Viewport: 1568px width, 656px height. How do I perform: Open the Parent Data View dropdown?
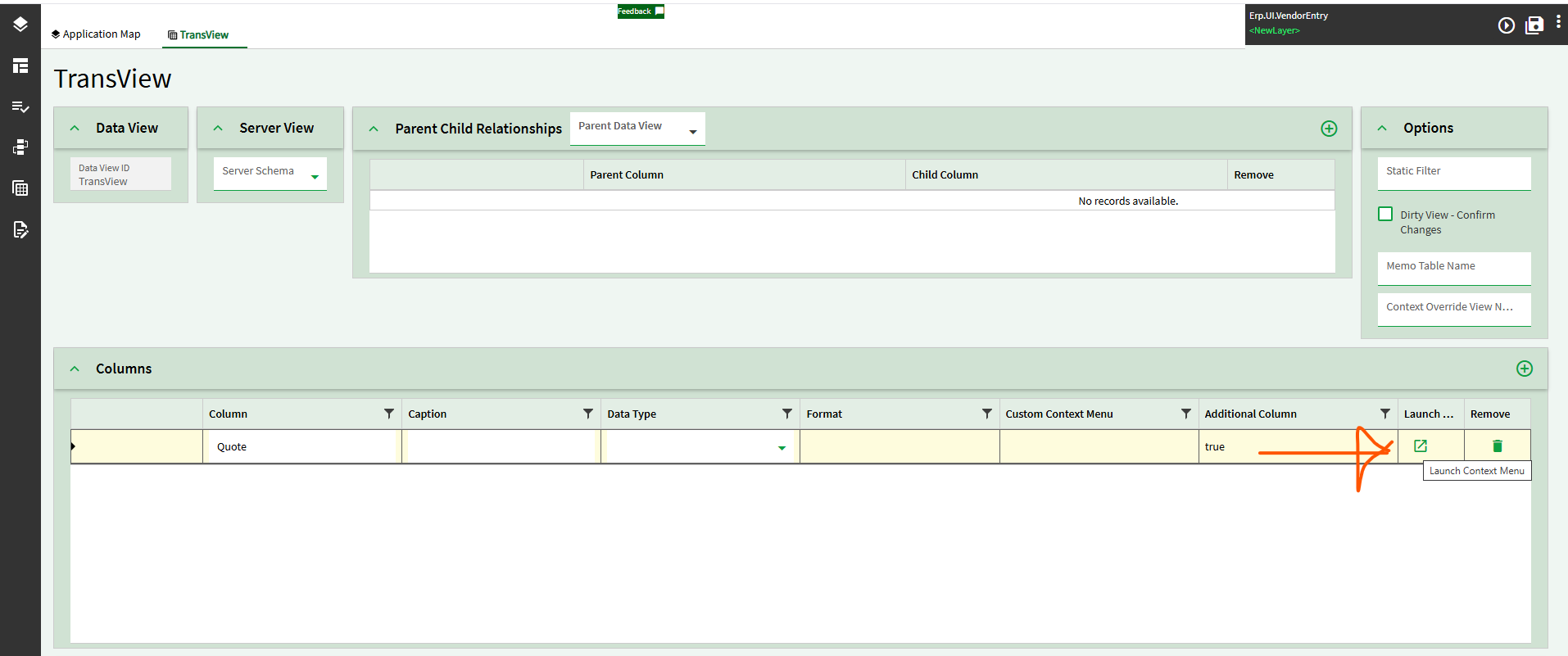point(637,129)
